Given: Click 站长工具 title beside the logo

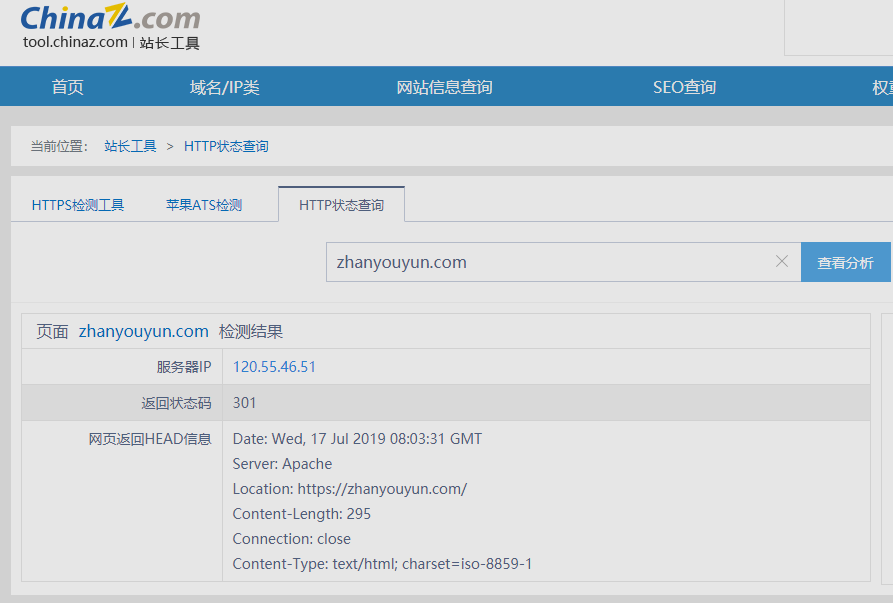Looking at the screenshot, I should (x=169, y=43).
